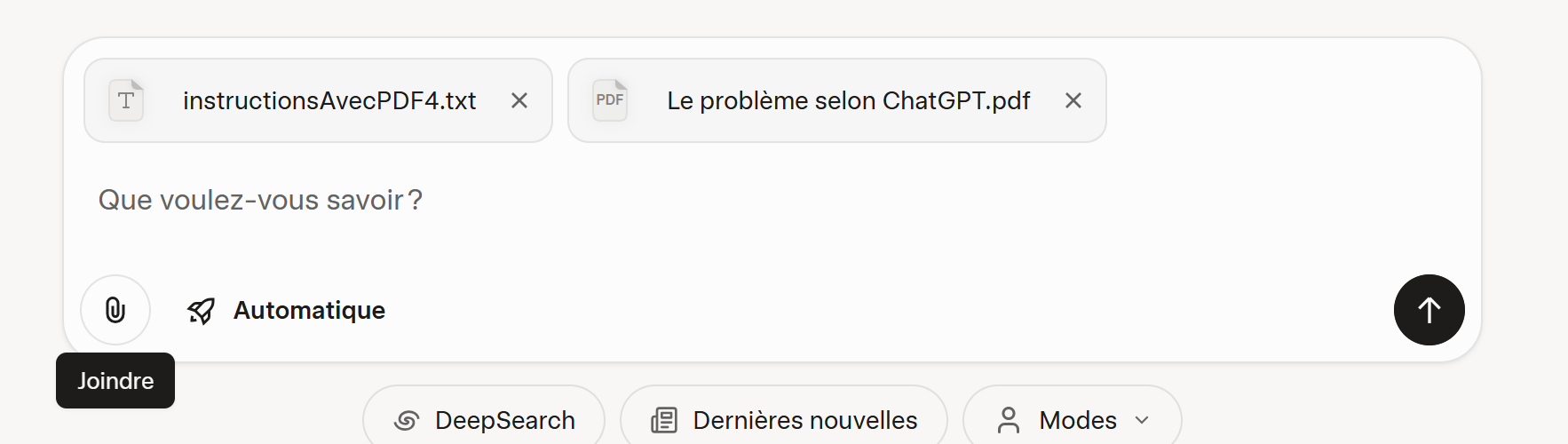Image resolution: width=1568 pixels, height=444 pixels.
Task: Expand the Modes chevron arrow
Action: (1142, 420)
